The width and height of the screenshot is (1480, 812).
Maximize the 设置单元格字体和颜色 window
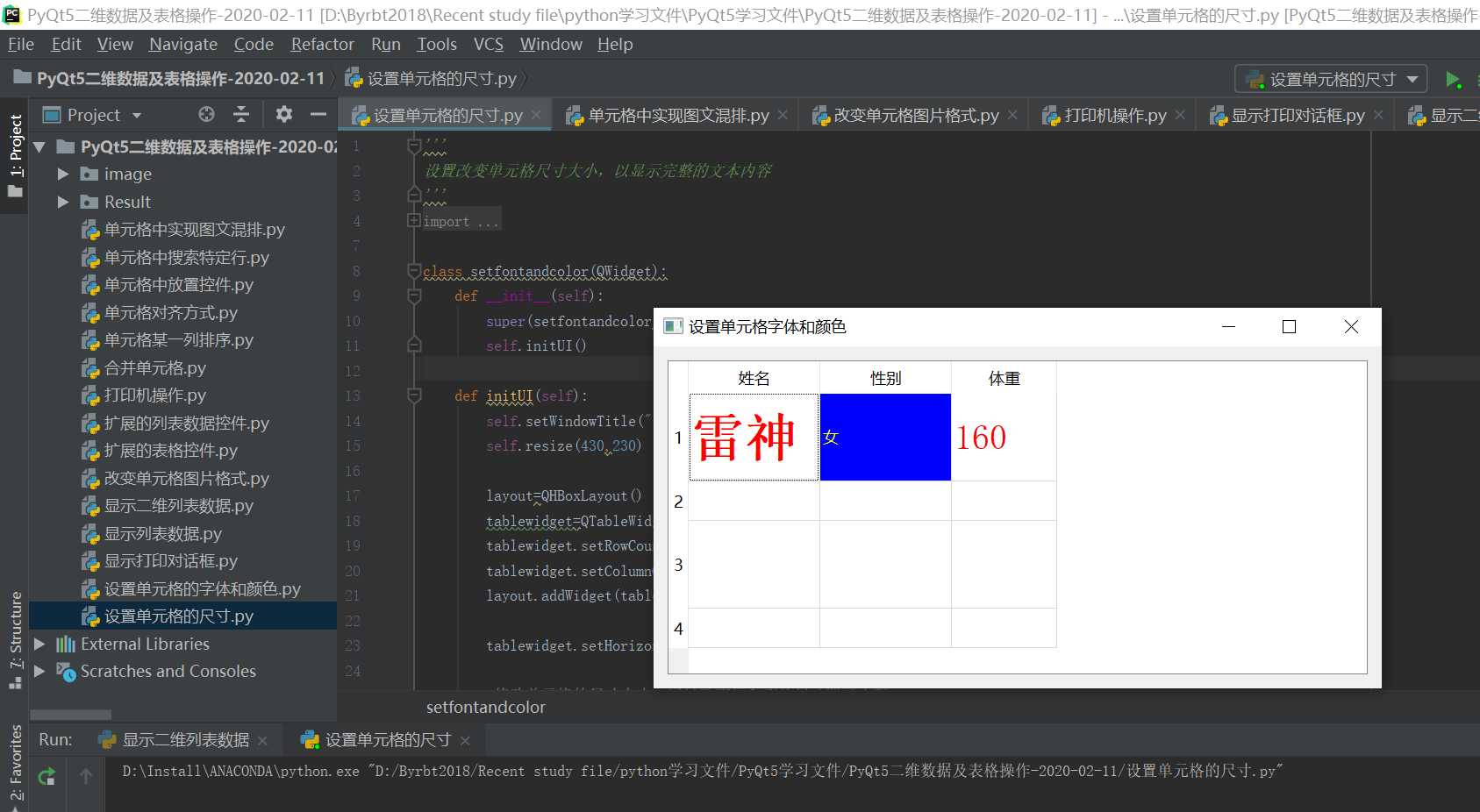coord(1289,327)
